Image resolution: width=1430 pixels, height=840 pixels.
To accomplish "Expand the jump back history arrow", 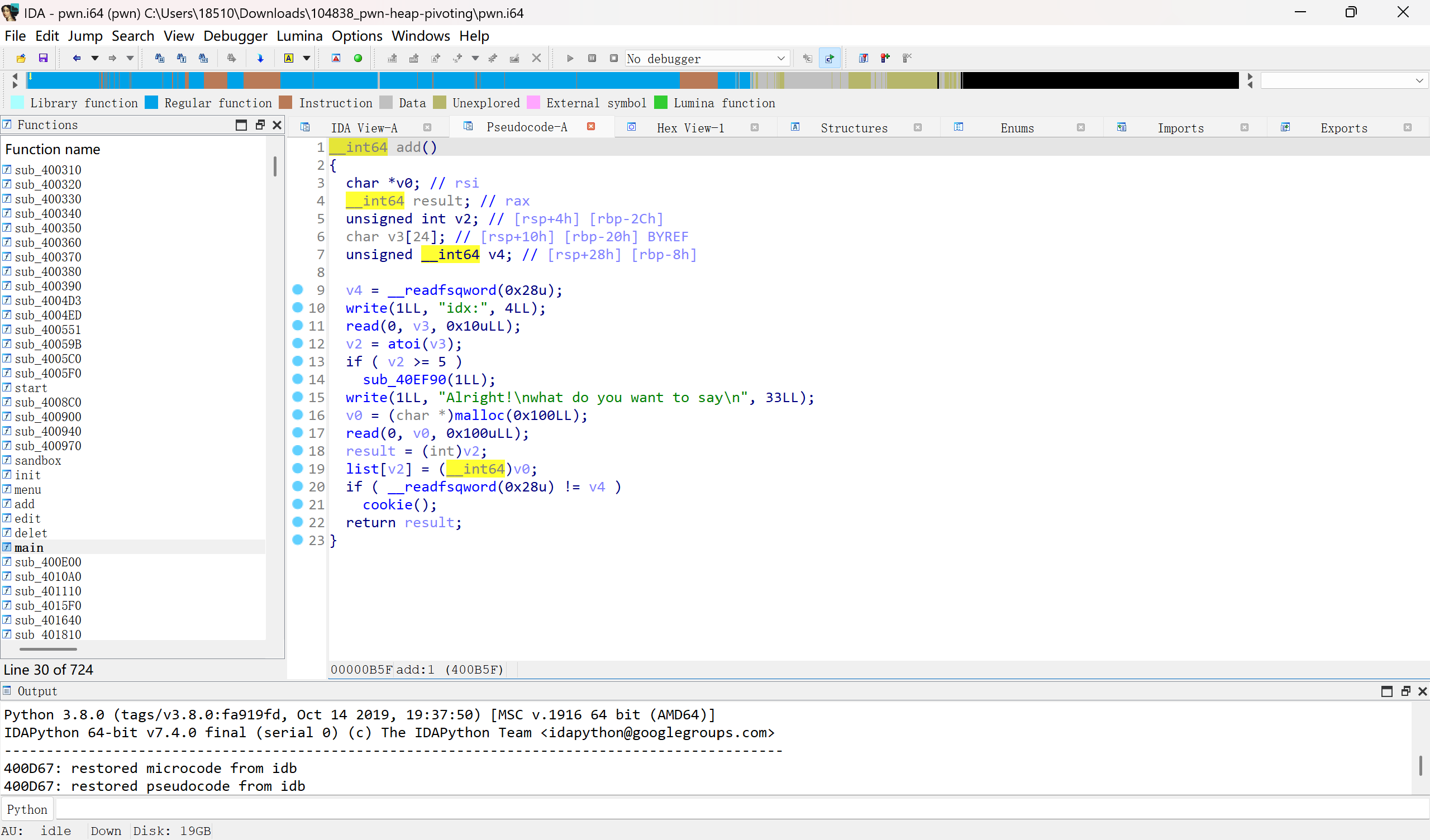I will point(95,58).
